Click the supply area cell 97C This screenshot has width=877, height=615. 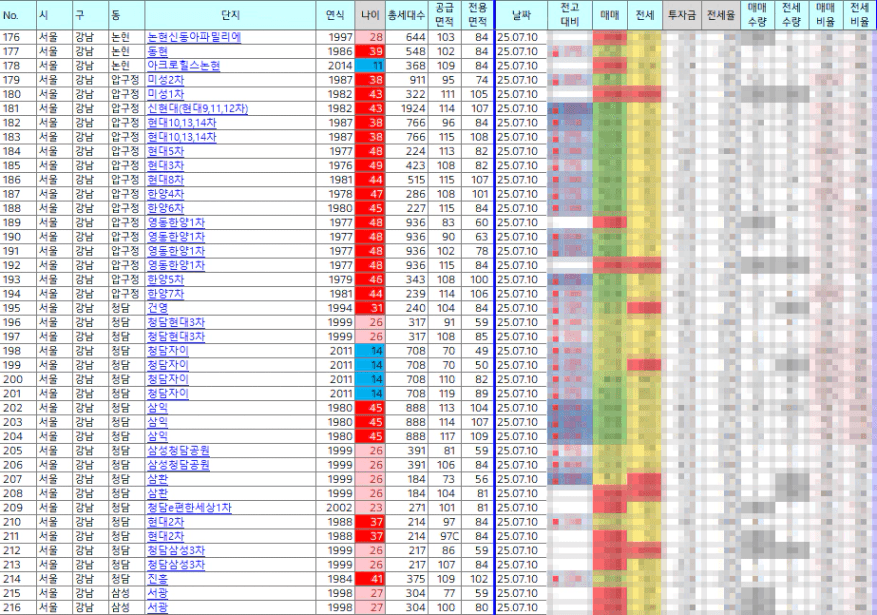(x=445, y=536)
